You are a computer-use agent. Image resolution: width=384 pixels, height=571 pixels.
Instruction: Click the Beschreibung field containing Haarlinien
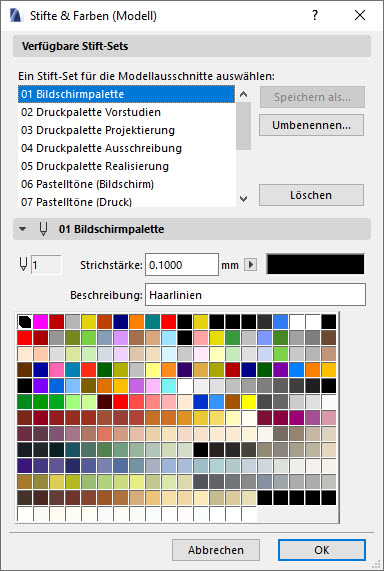click(x=255, y=295)
